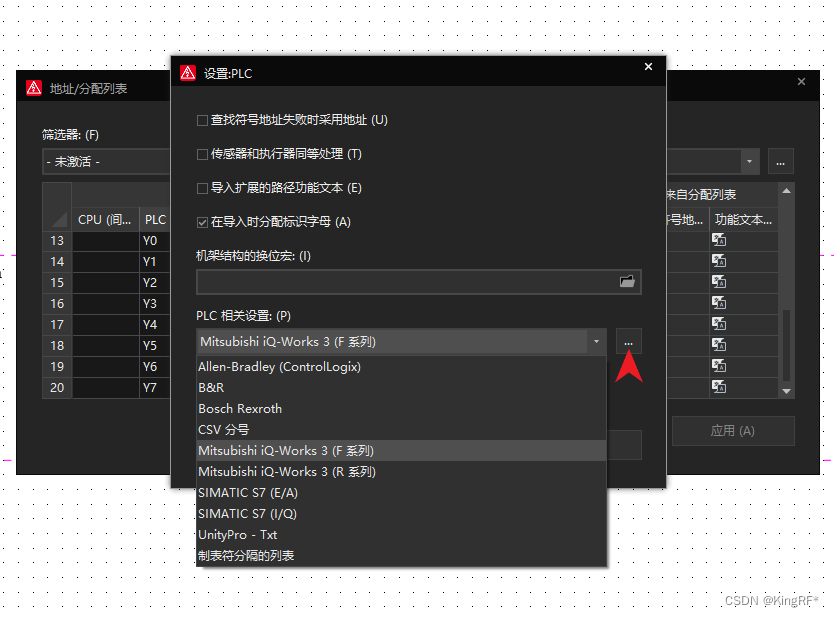Click function text icon in row 13
Viewport: 834px width, 617px height.
718,240
